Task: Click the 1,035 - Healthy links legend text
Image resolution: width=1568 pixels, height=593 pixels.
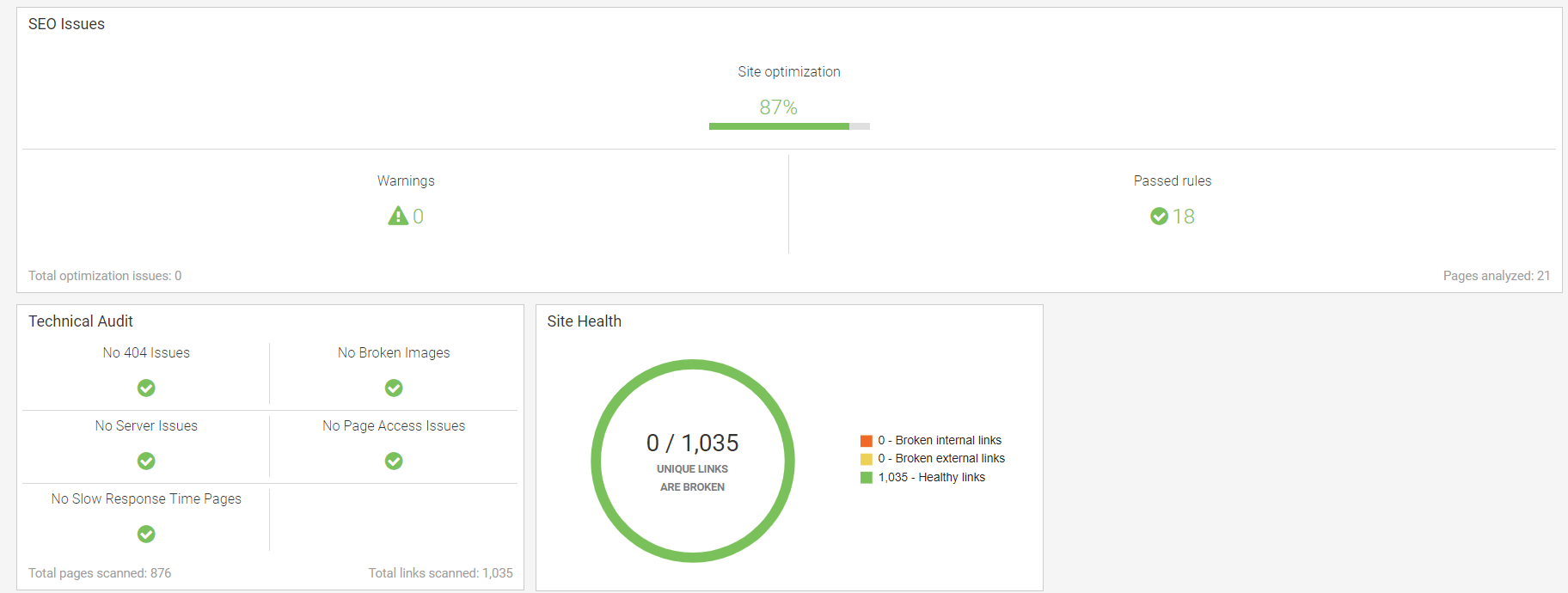Action: tap(932, 478)
